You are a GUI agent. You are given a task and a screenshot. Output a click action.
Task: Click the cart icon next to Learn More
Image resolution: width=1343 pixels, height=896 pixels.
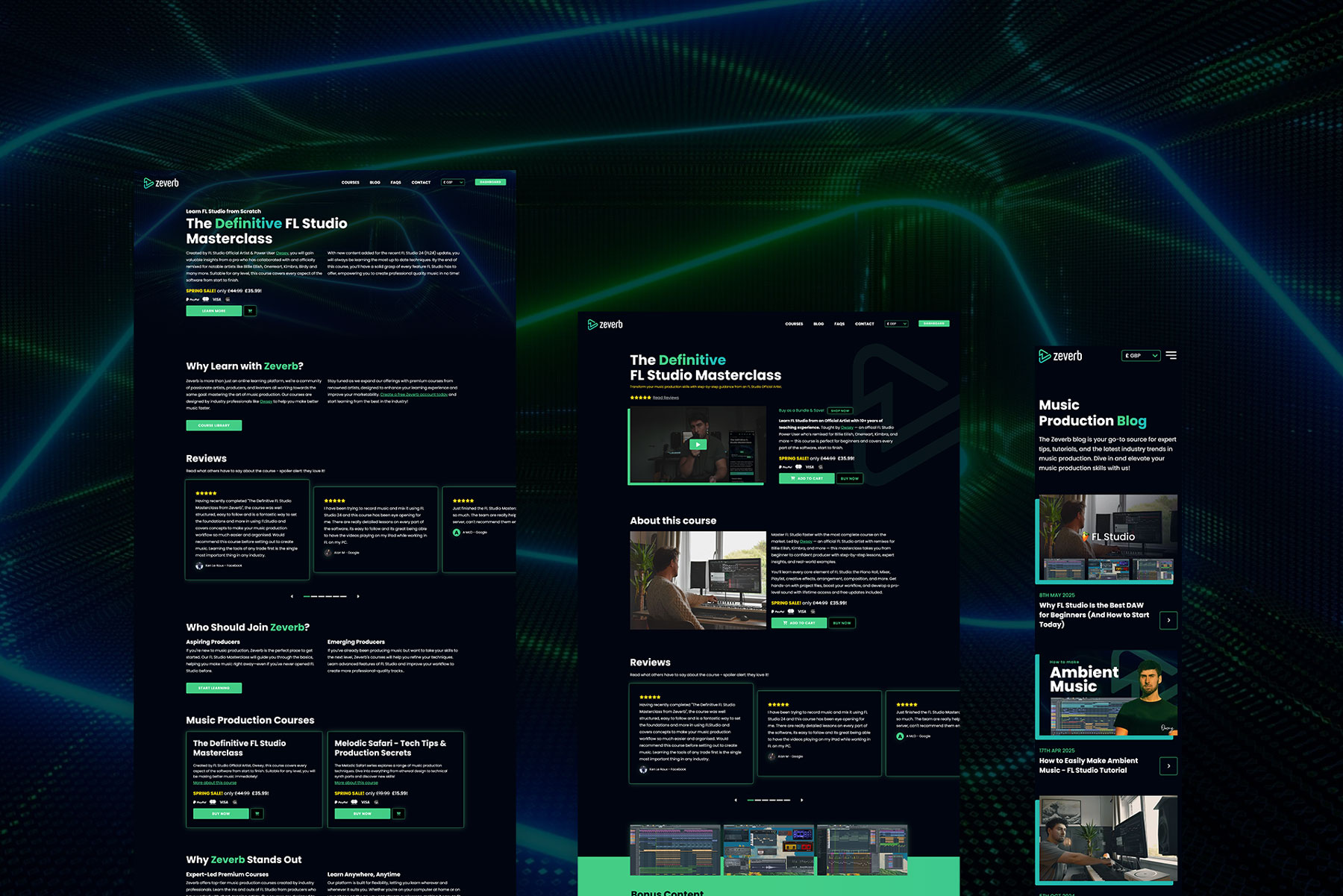tap(251, 311)
